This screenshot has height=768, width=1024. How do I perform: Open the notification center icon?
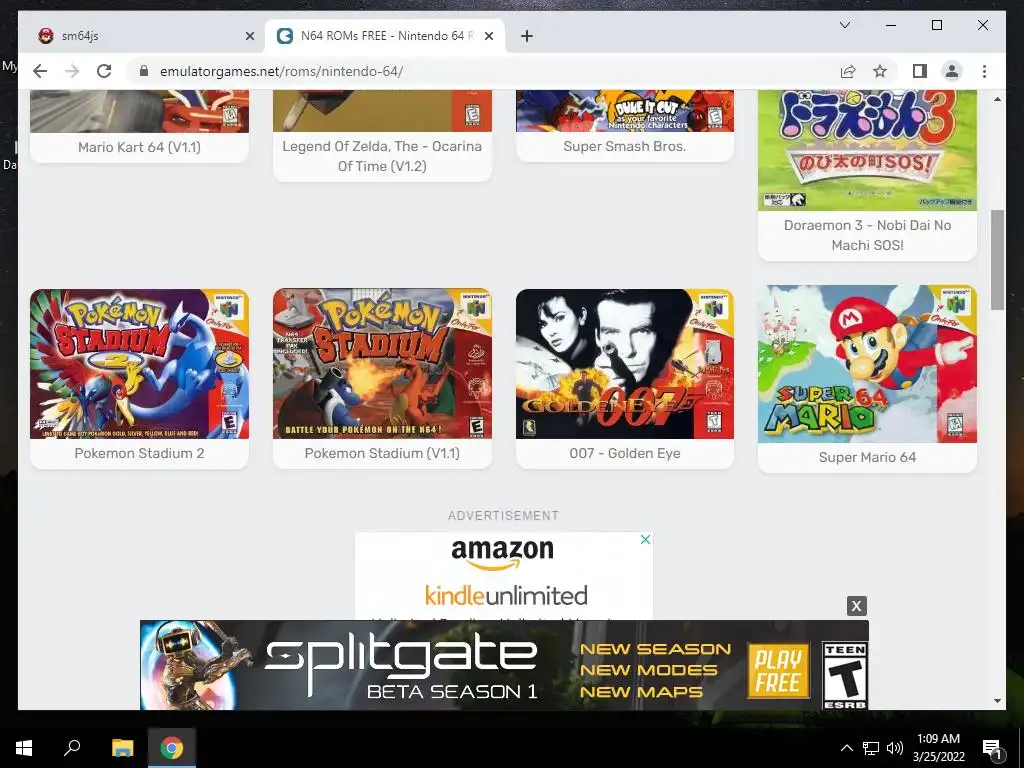pos(992,748)
